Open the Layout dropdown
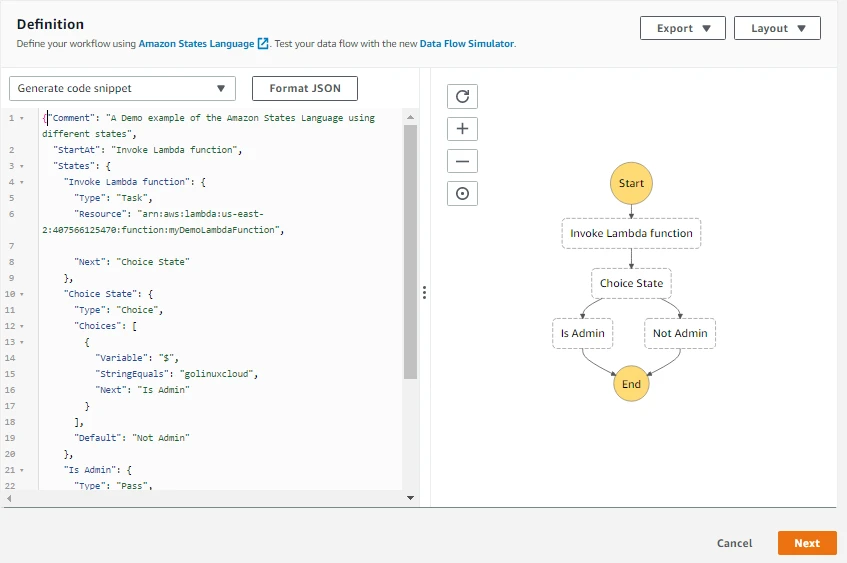 777,28
